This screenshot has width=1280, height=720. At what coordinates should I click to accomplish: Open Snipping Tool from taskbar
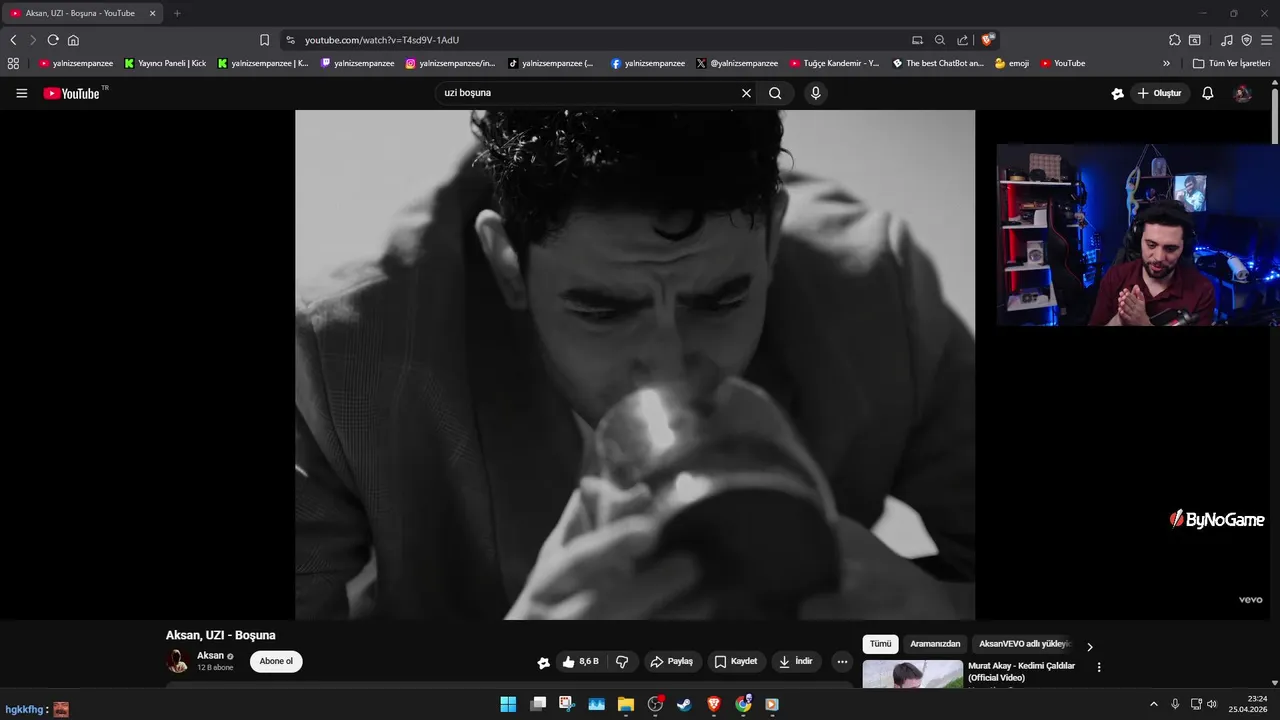[567, 704]
